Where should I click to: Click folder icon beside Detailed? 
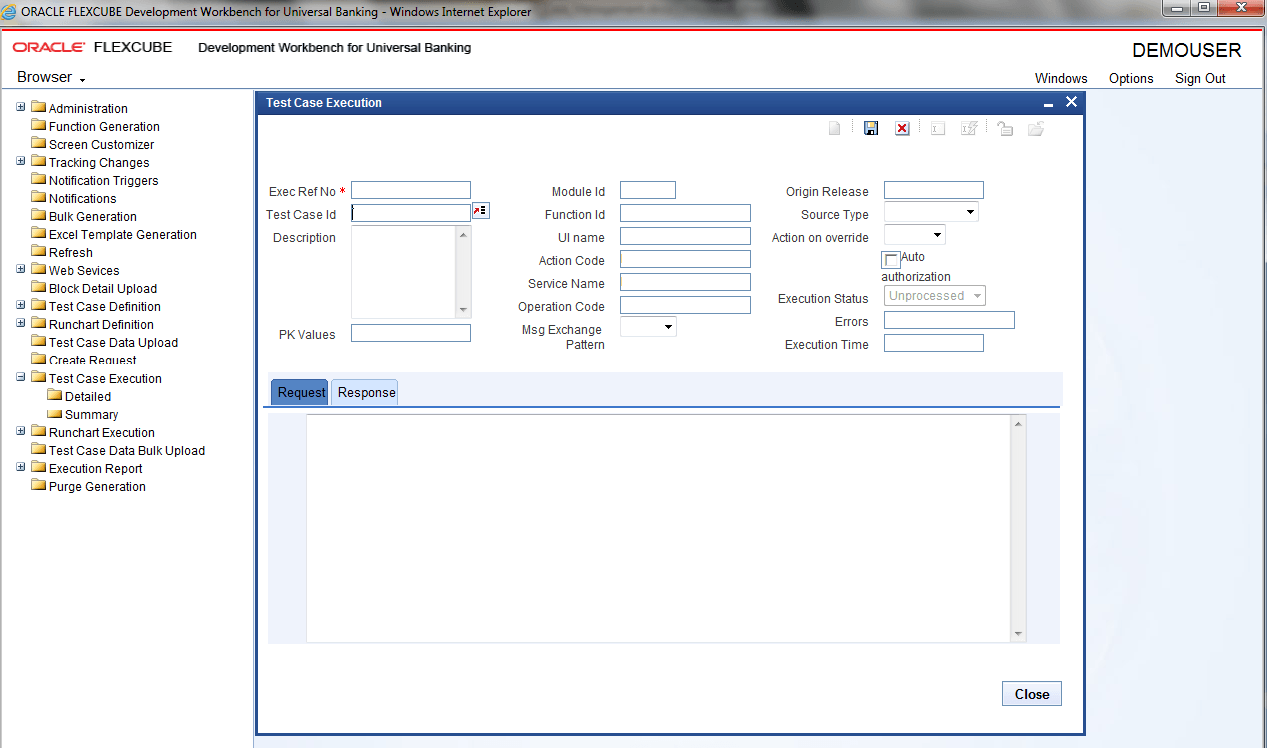55,396
